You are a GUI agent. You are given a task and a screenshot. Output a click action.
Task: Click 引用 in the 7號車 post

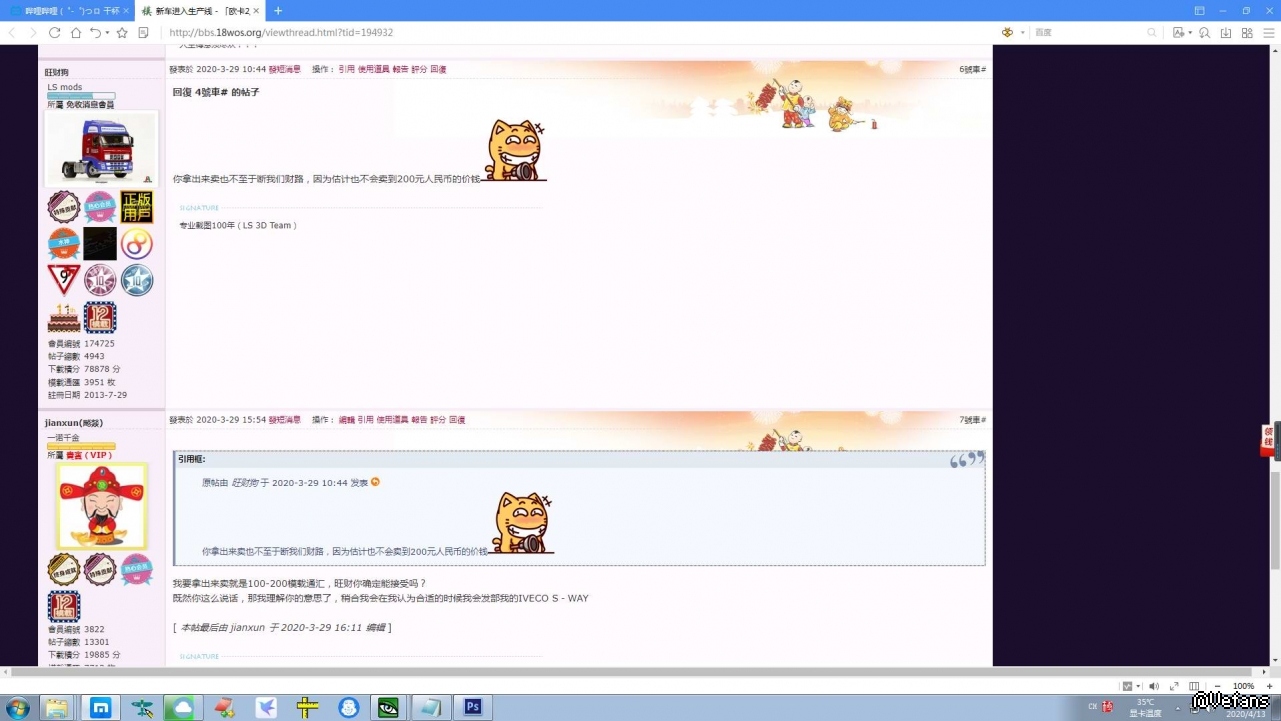pyautogui.click(x=365, y=420)
